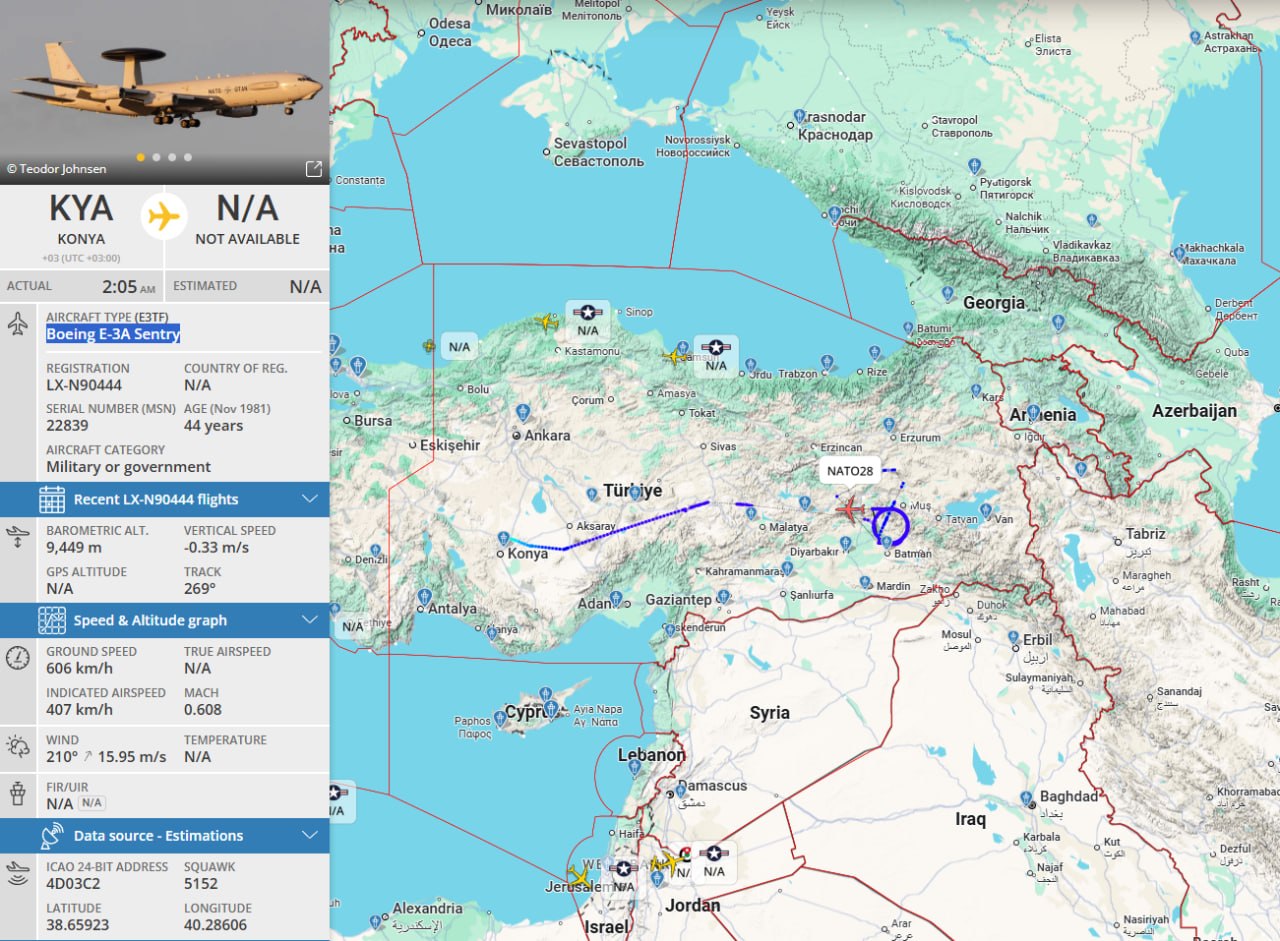
Task: Click the airport pin at Astrakhan
Action: (x=1196, y=37)
